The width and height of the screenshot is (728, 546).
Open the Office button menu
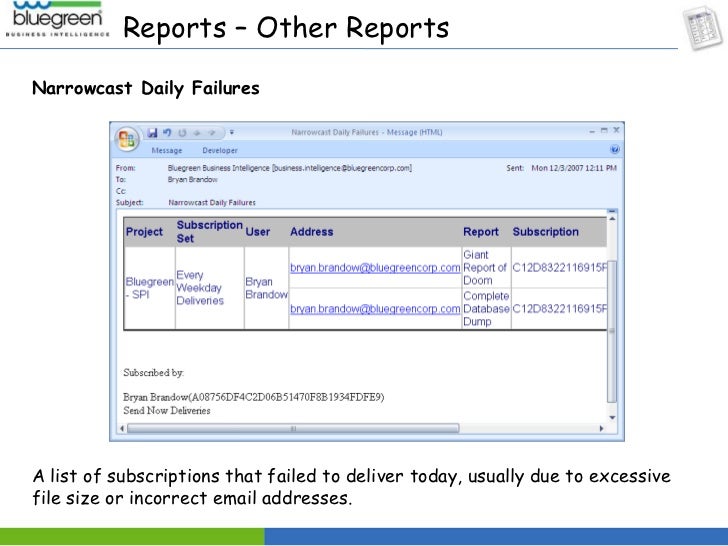[127, 138]
